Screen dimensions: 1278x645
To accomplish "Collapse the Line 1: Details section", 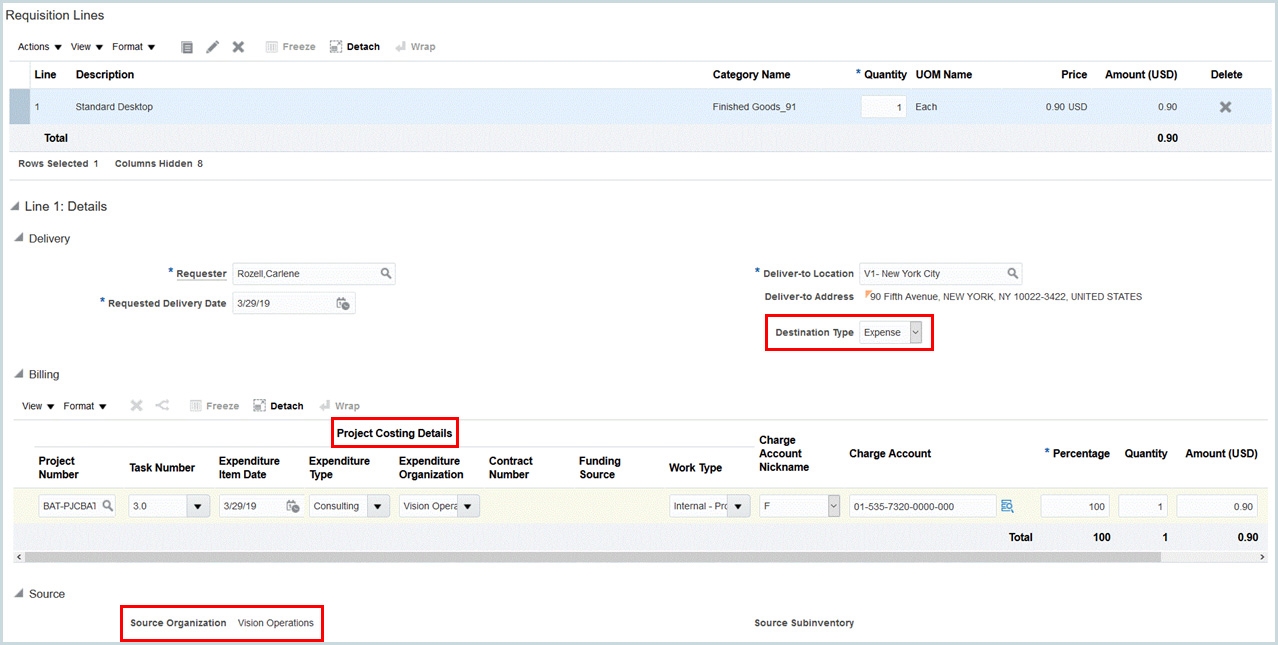I will coord(13,206).
